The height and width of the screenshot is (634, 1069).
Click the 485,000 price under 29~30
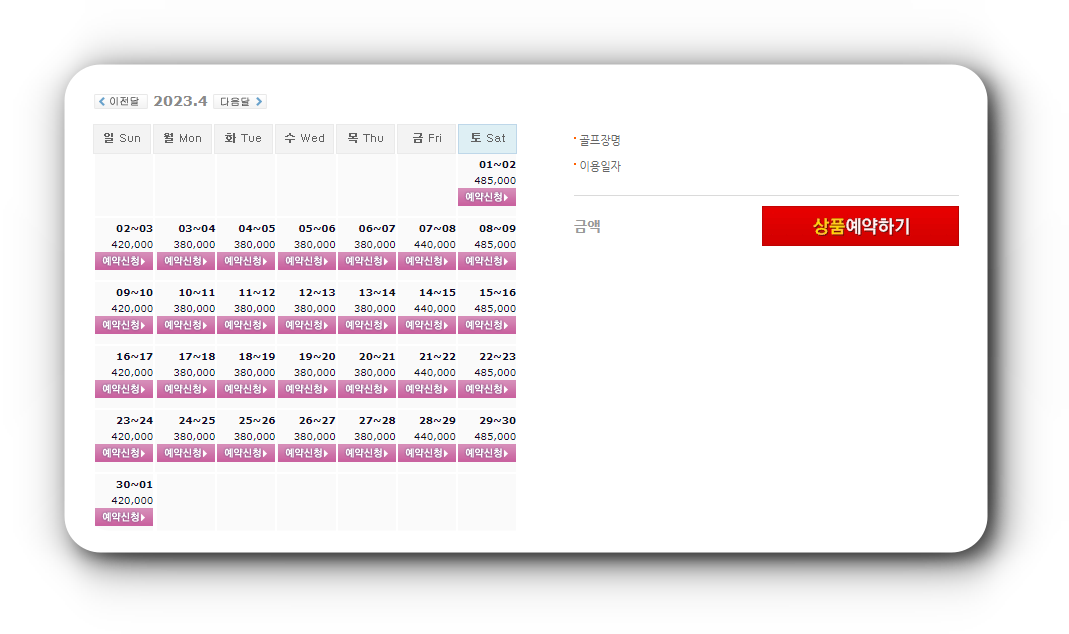495,437
